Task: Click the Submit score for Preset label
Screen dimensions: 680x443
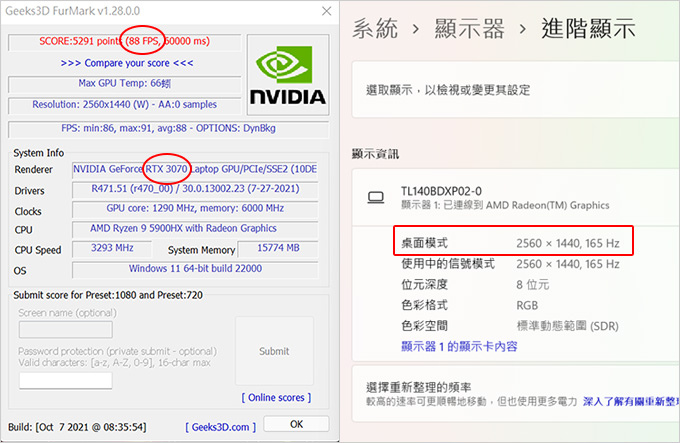Action: coord(108,295)
